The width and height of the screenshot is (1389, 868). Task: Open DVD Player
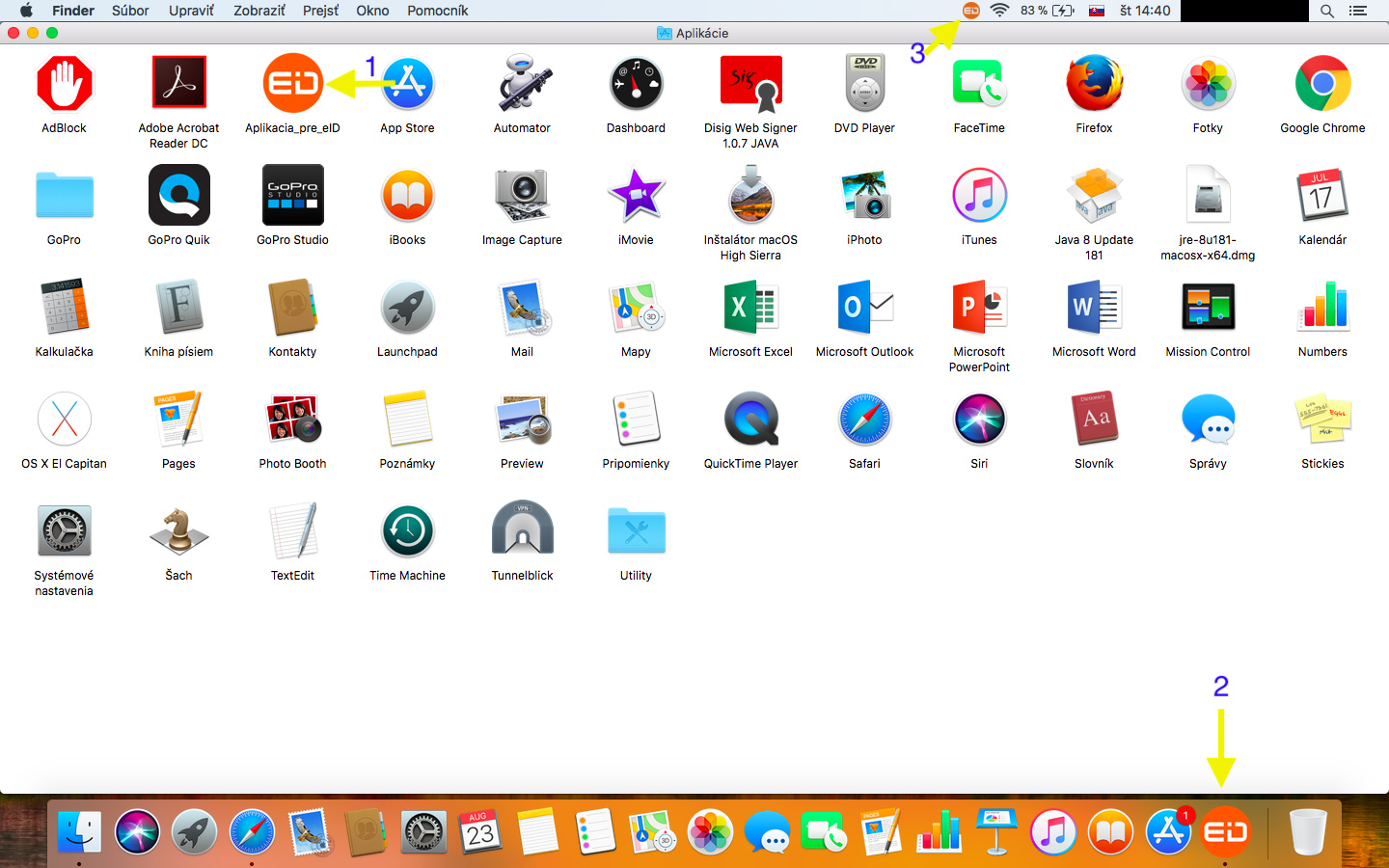pos(864,84)
